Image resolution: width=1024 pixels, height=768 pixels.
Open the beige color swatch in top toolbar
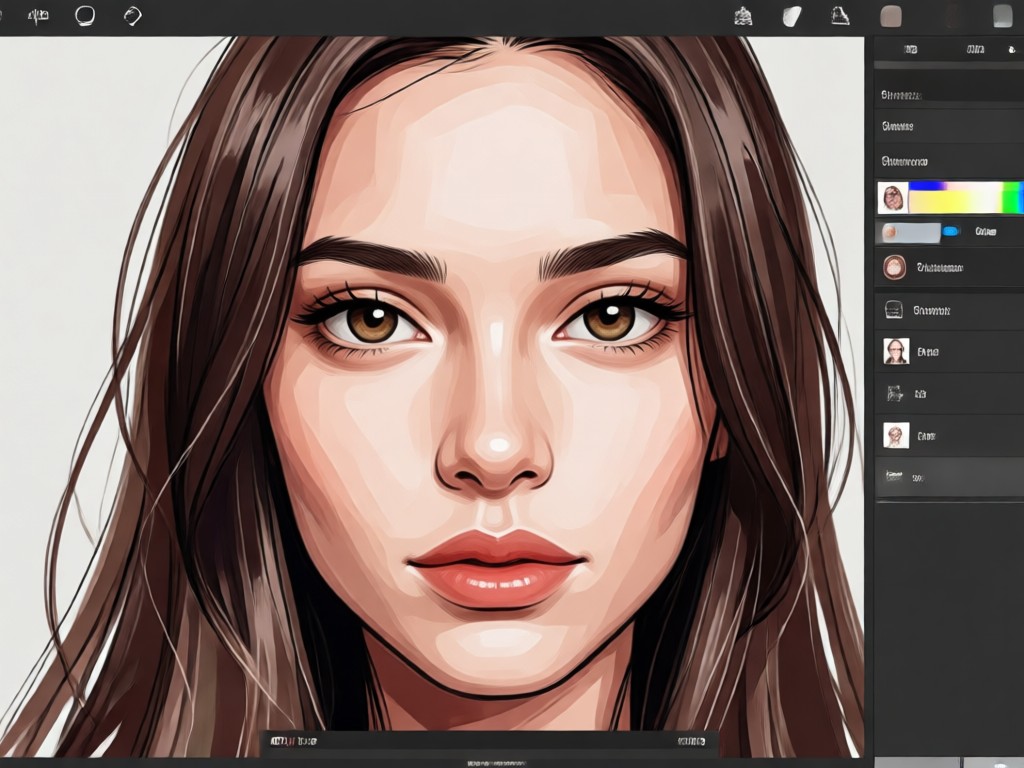(891, 16)
